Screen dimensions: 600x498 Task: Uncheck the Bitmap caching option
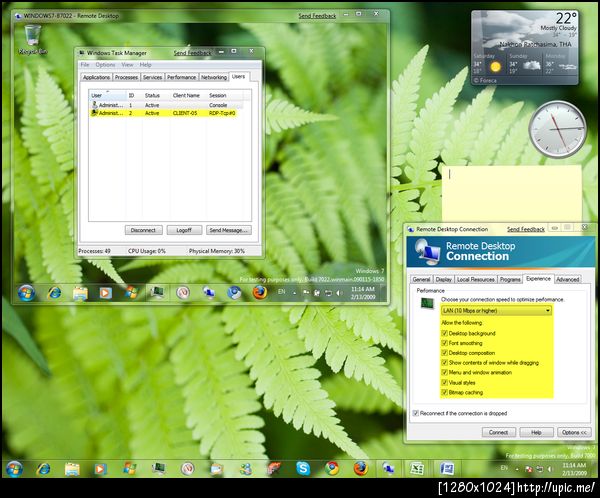click(x=444, y=392)
